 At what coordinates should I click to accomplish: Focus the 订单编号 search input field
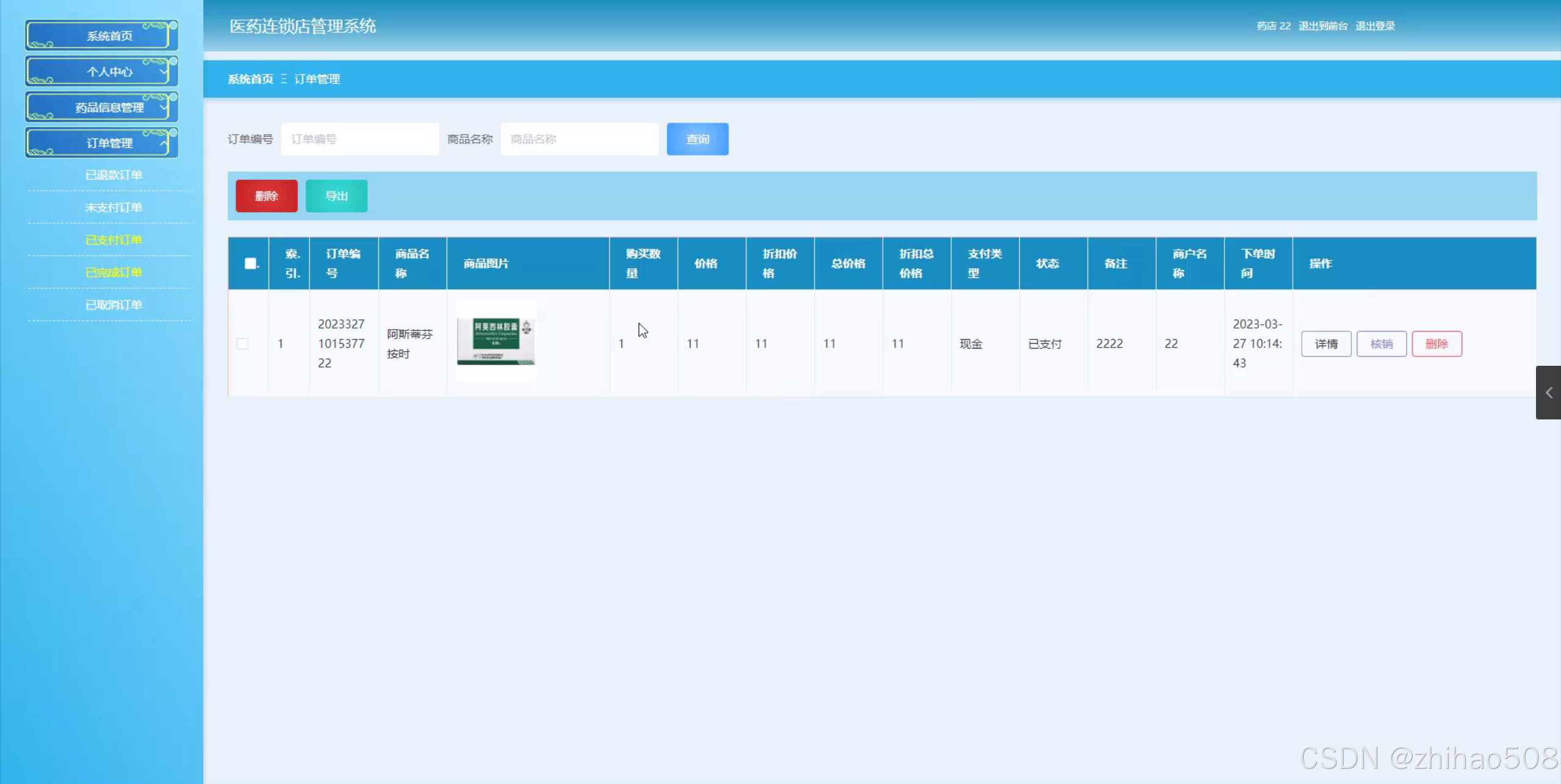[360, 139]
